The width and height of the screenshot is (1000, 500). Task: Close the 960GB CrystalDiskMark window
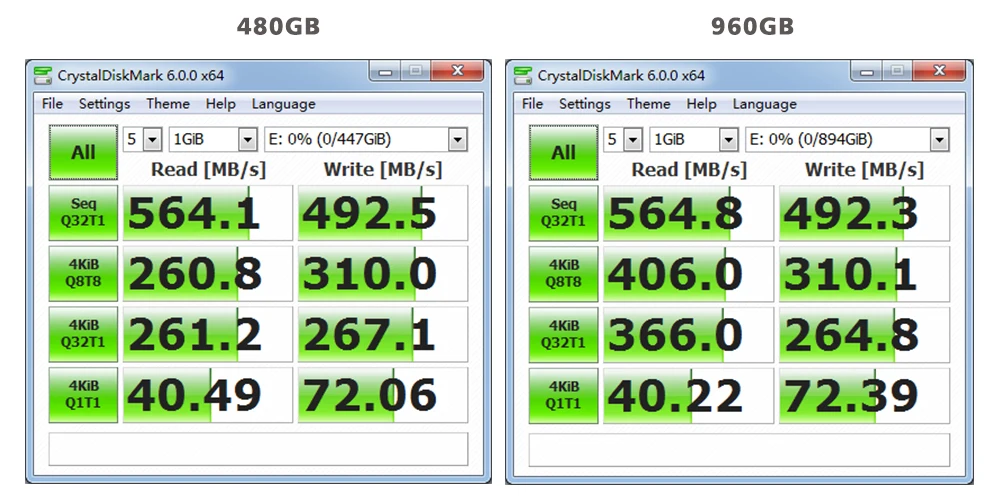938,71
